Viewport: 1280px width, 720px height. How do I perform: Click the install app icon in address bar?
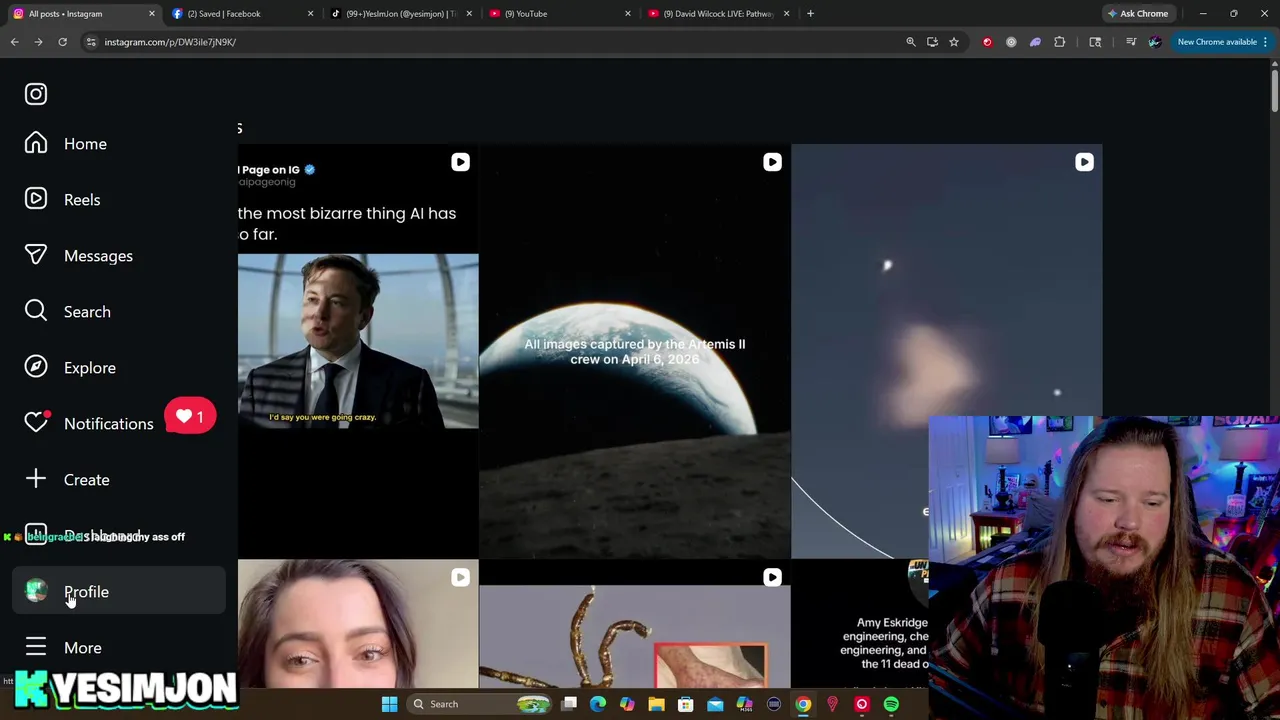pyautogui.click(x=932, y=42)
